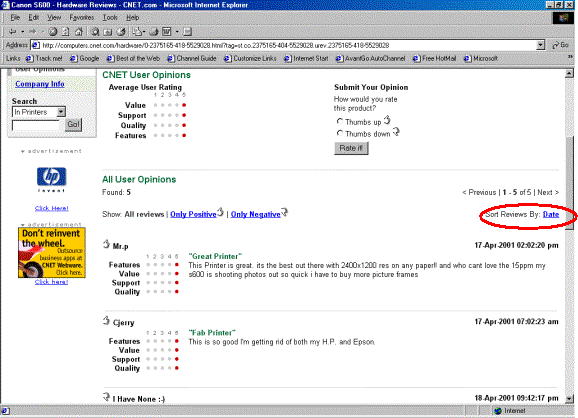578x418 pixels.
Task: Show more Links bar items chevron
Action: [570, 57]
